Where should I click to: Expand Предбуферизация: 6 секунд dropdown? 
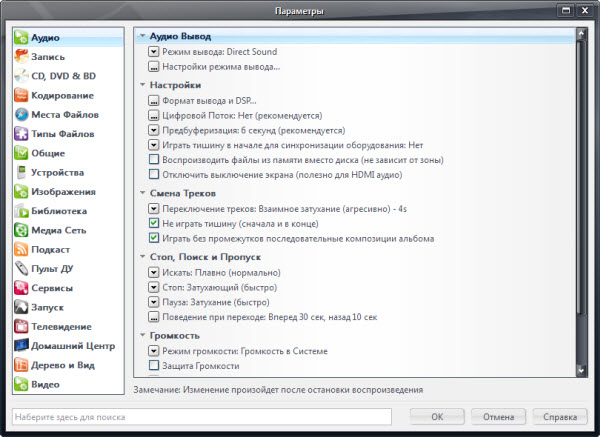(x=153, y=130)
